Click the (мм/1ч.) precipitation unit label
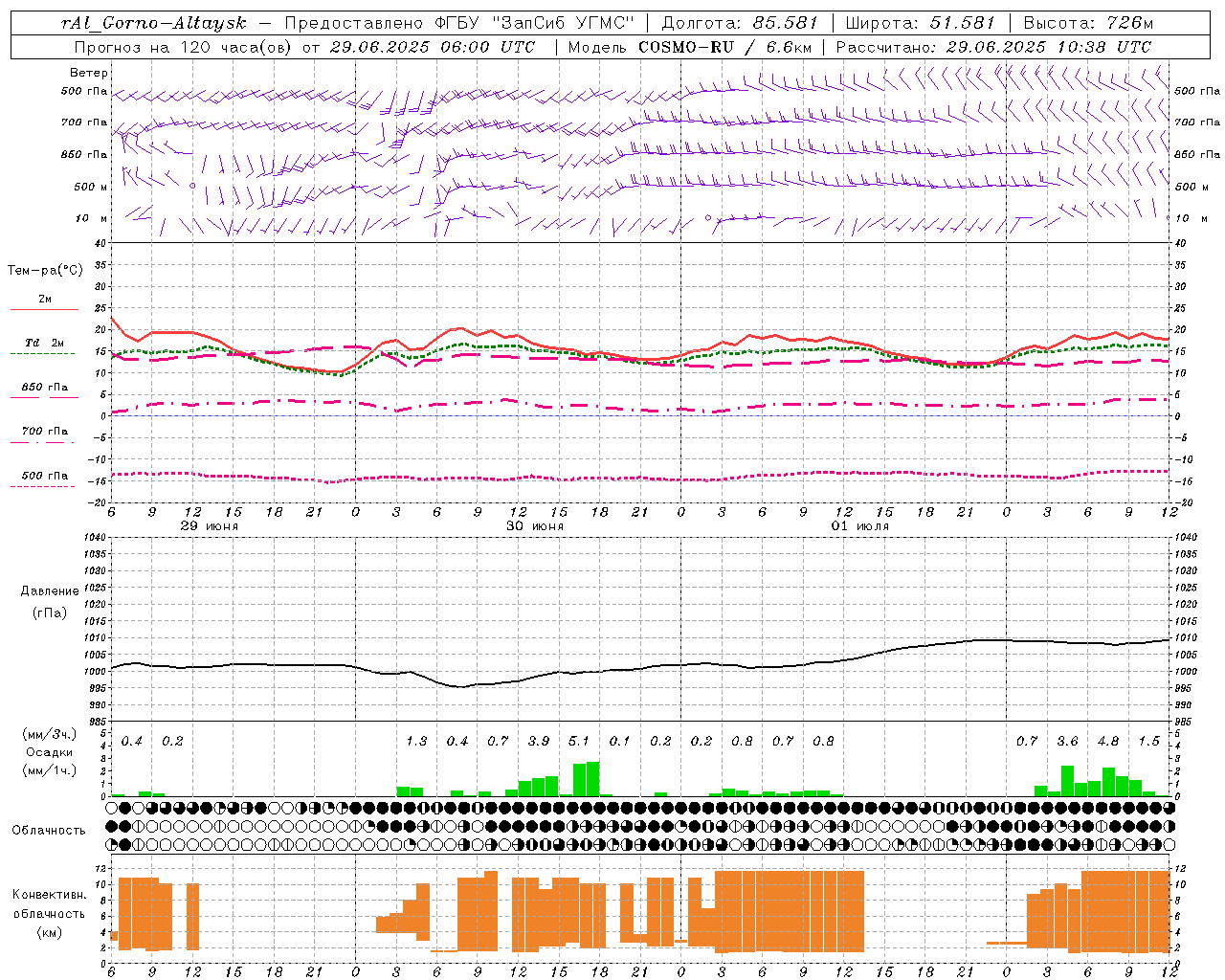This screenshot has width=1225, height=980. (49, 770)
